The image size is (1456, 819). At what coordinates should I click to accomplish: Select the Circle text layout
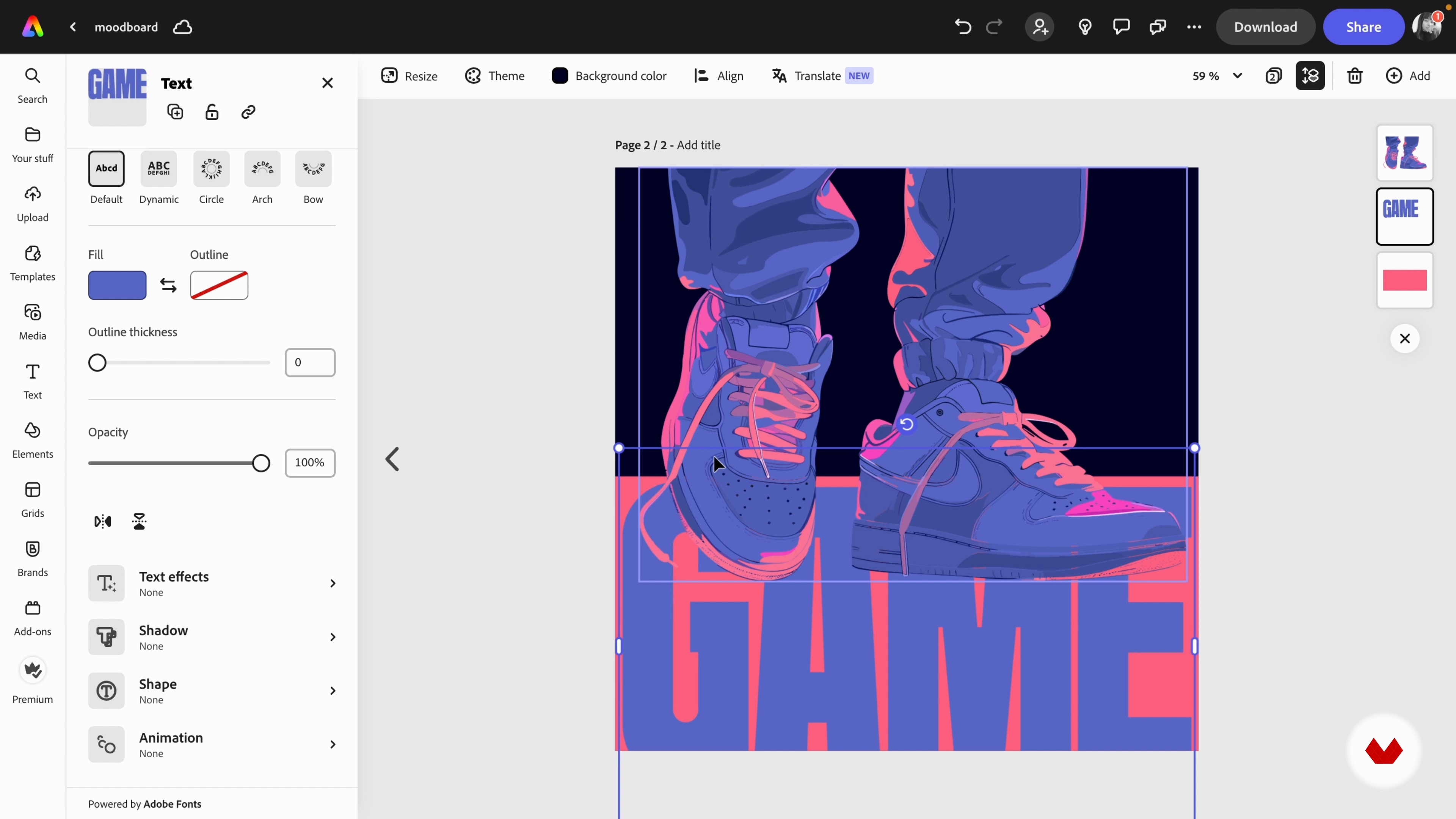pos(212,169)
